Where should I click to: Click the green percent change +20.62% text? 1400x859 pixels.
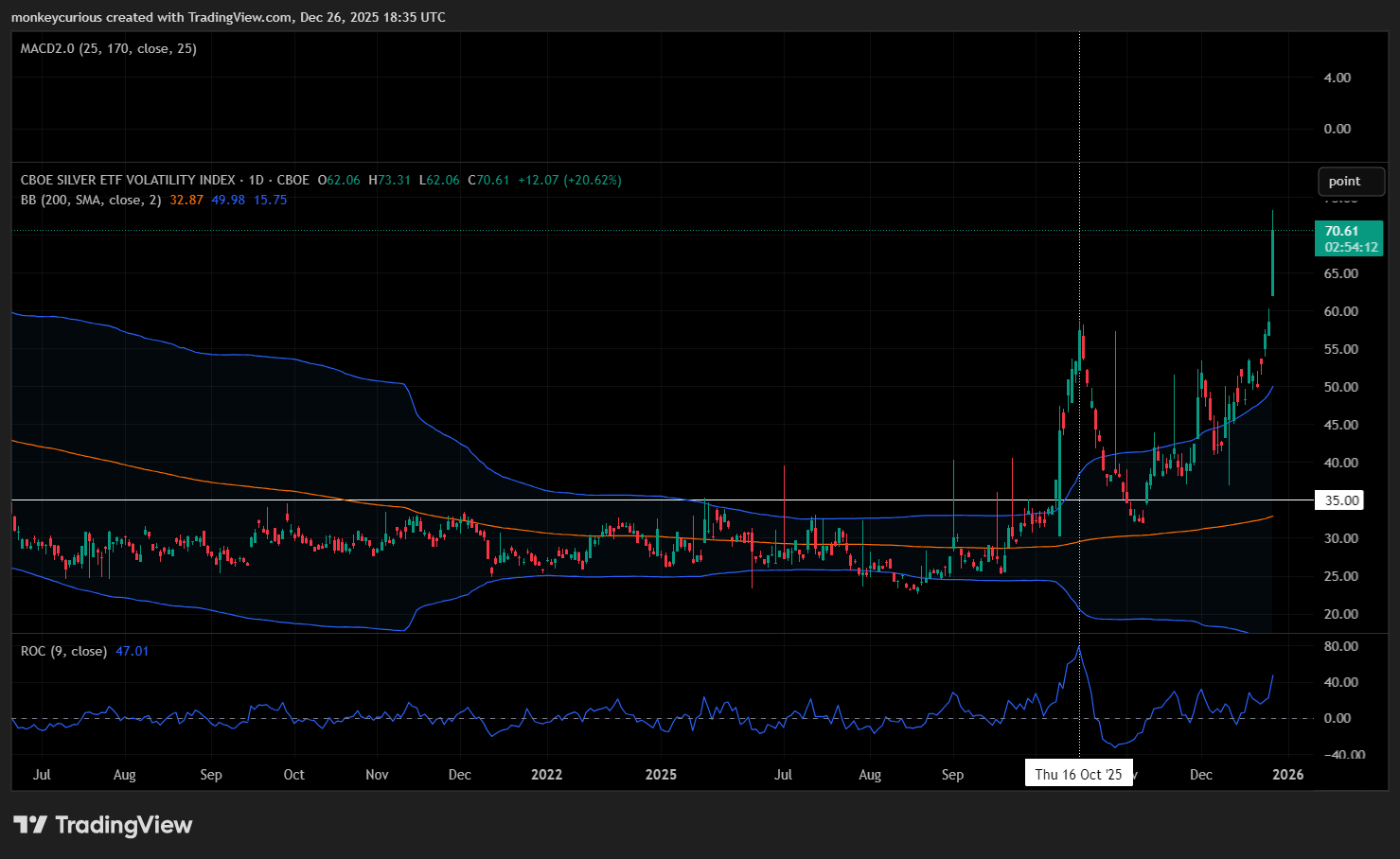coord(593,180)
